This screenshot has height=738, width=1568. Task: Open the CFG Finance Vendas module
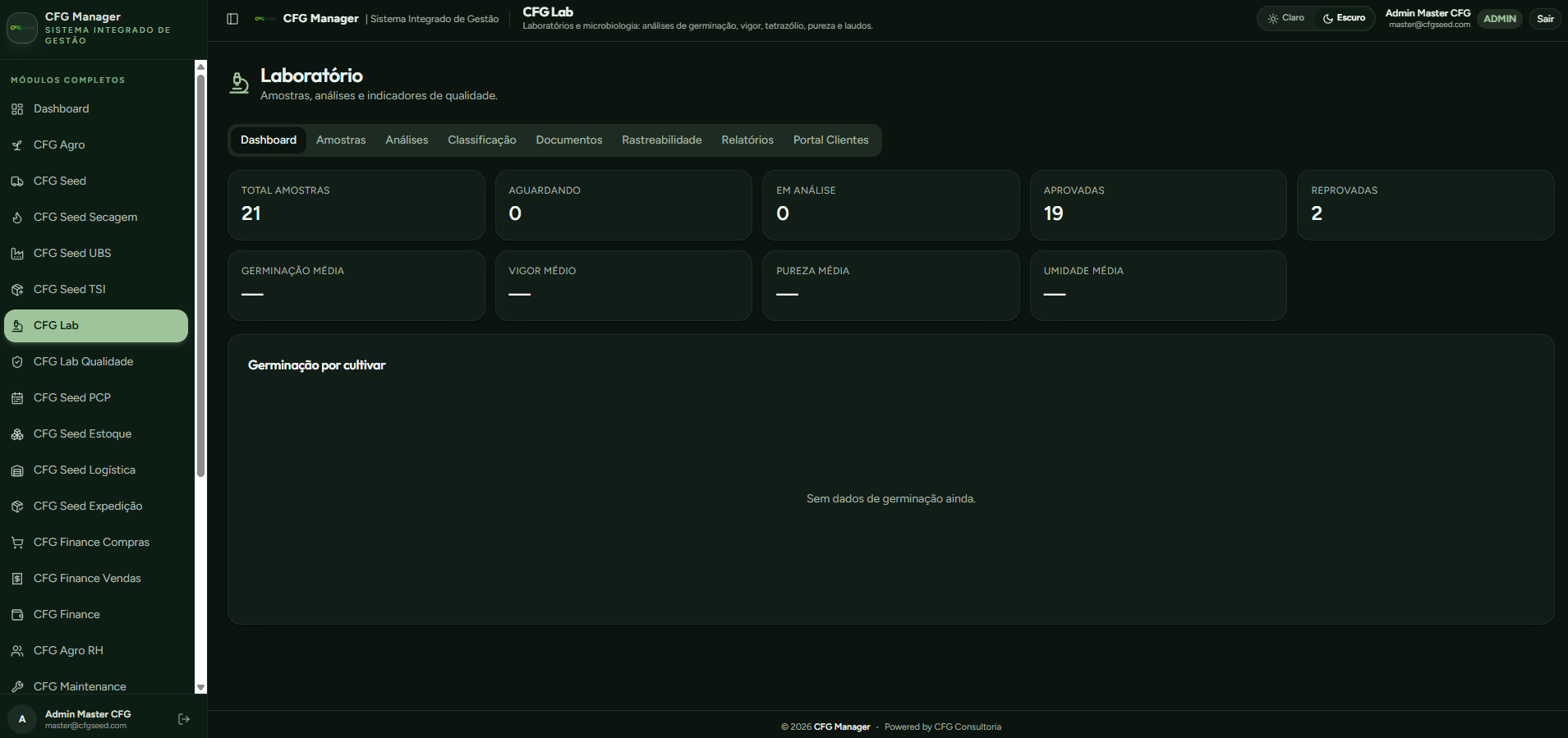pyautogui.click(x=96, y=579)
